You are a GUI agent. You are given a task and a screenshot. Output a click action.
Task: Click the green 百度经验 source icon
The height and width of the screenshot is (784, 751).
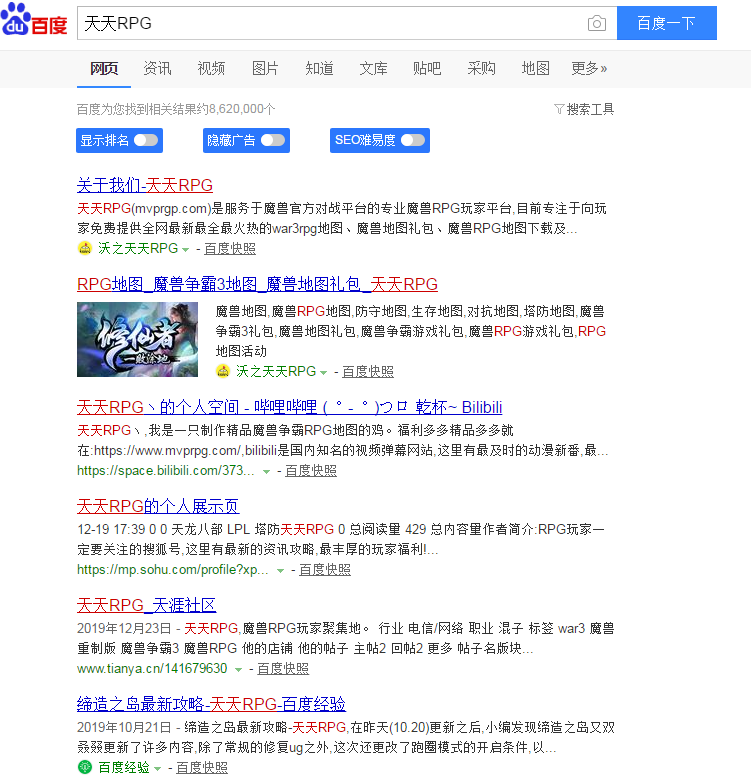85,766
